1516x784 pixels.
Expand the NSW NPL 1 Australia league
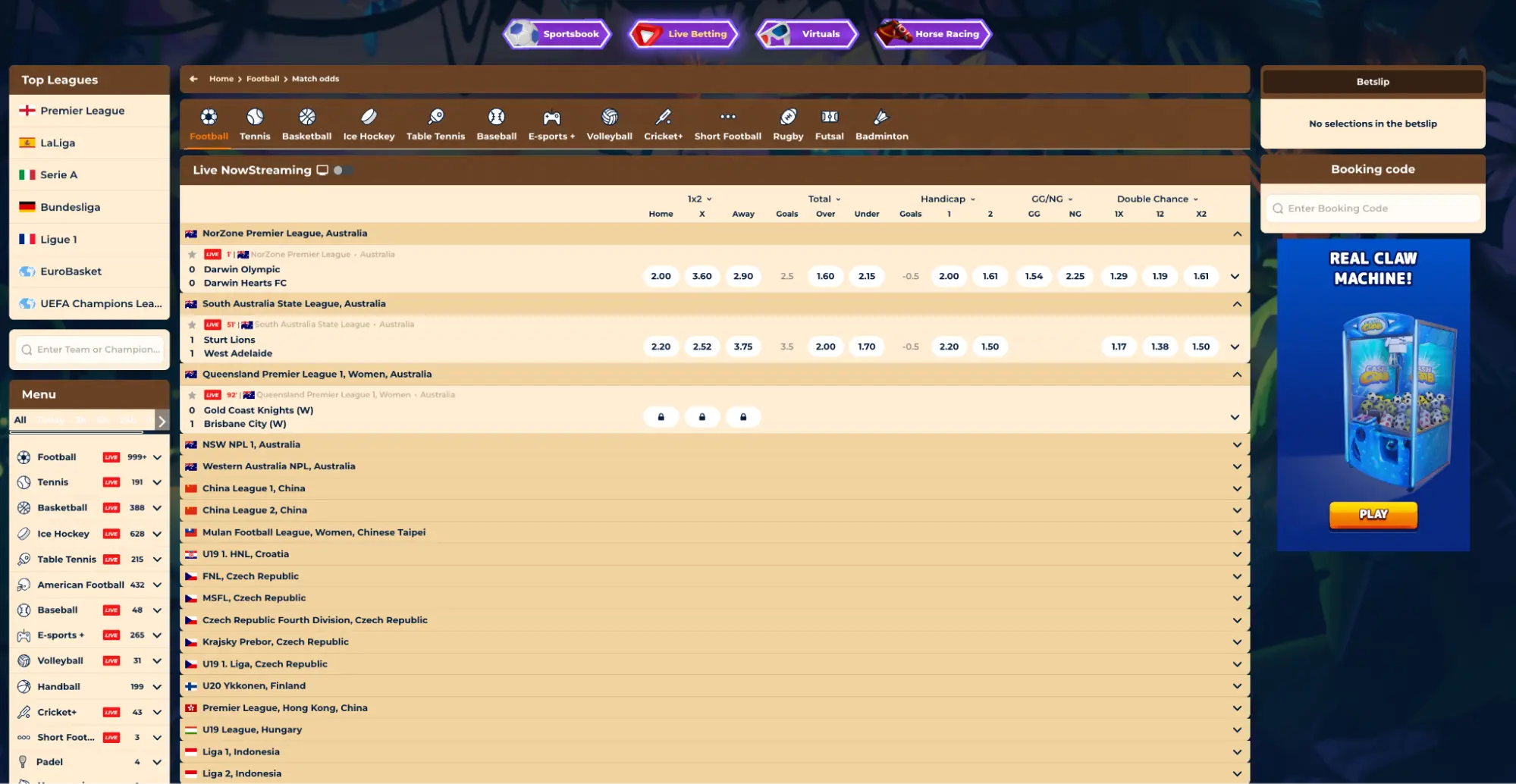[1237, 444]
